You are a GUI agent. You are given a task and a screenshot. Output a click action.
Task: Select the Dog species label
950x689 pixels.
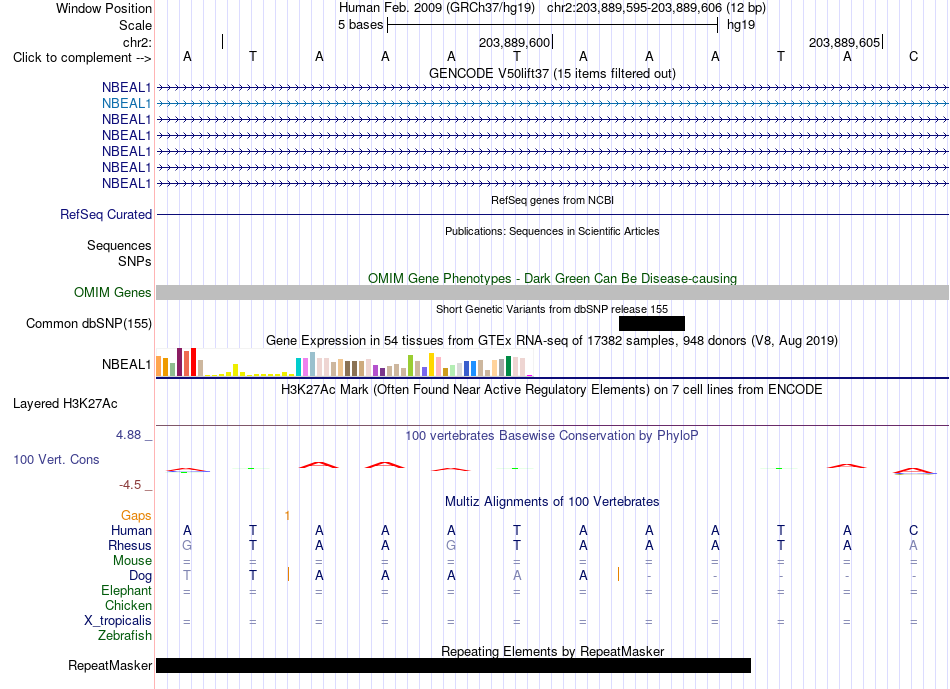pos(140,576)
